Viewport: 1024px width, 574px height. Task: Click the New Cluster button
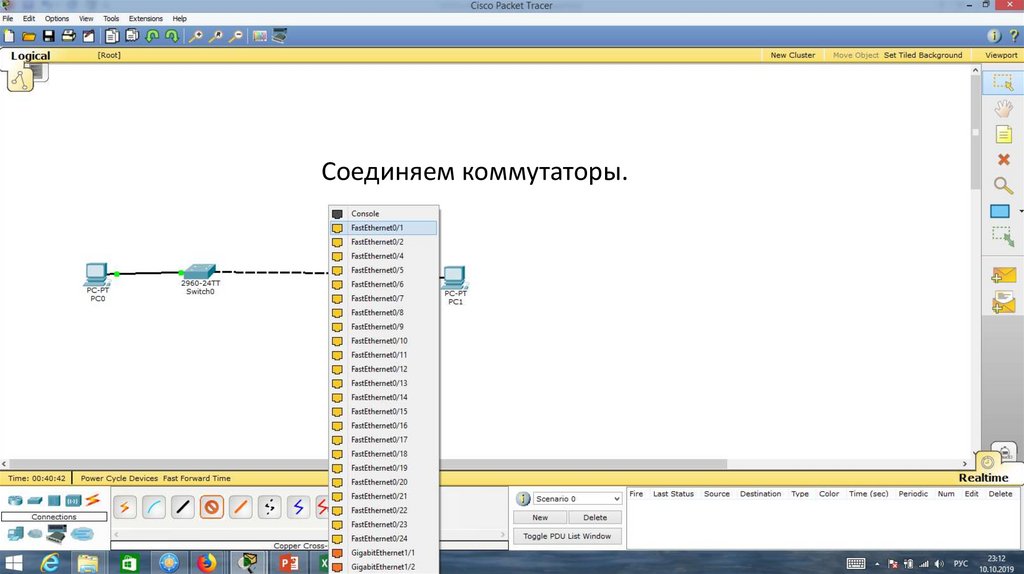pyautogui.click(x=792, y=55)
